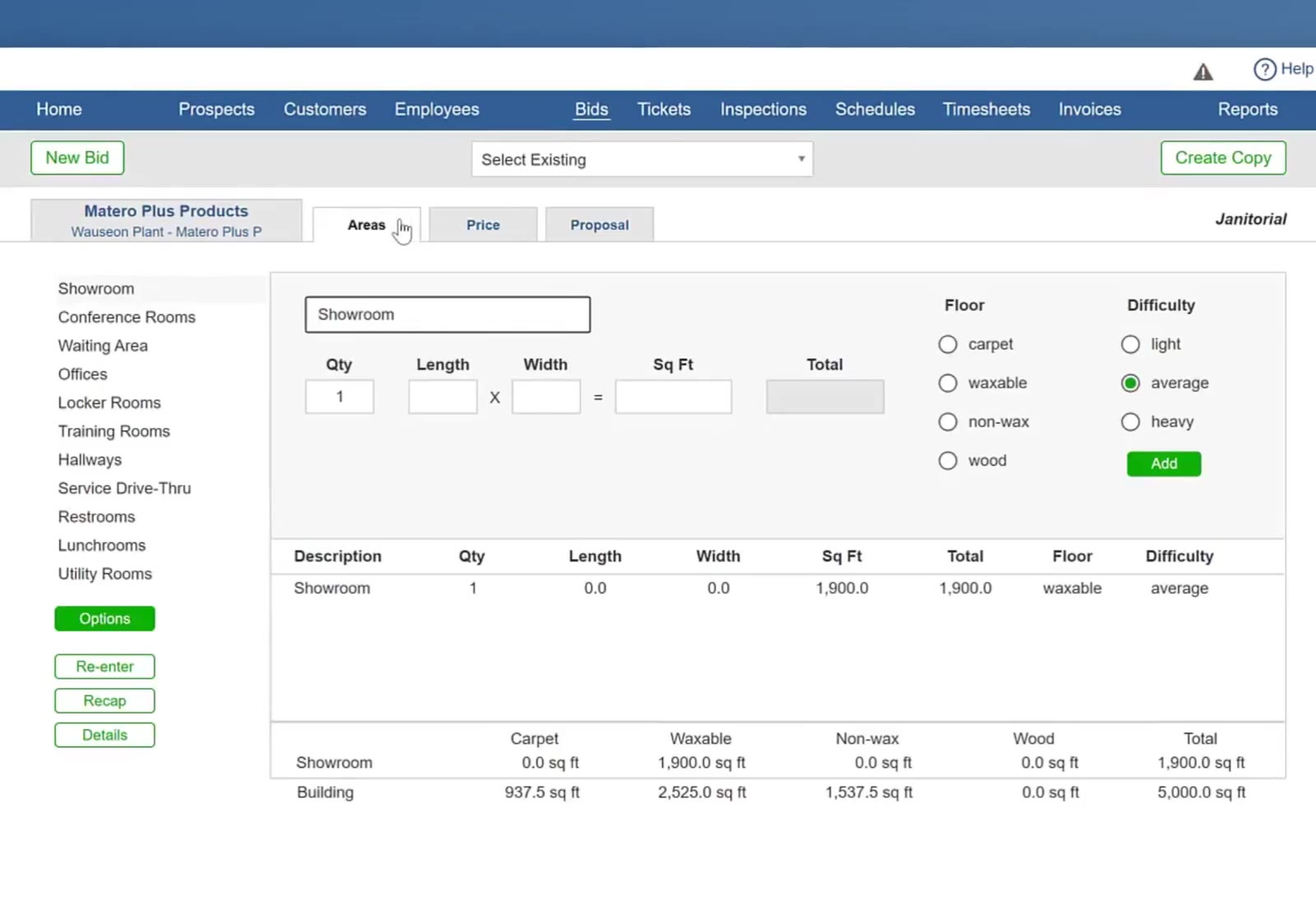Open the Reports menu
The height and width of the screenshot is (915, 1316).
pyautogui.click(x=1248, y=109)
